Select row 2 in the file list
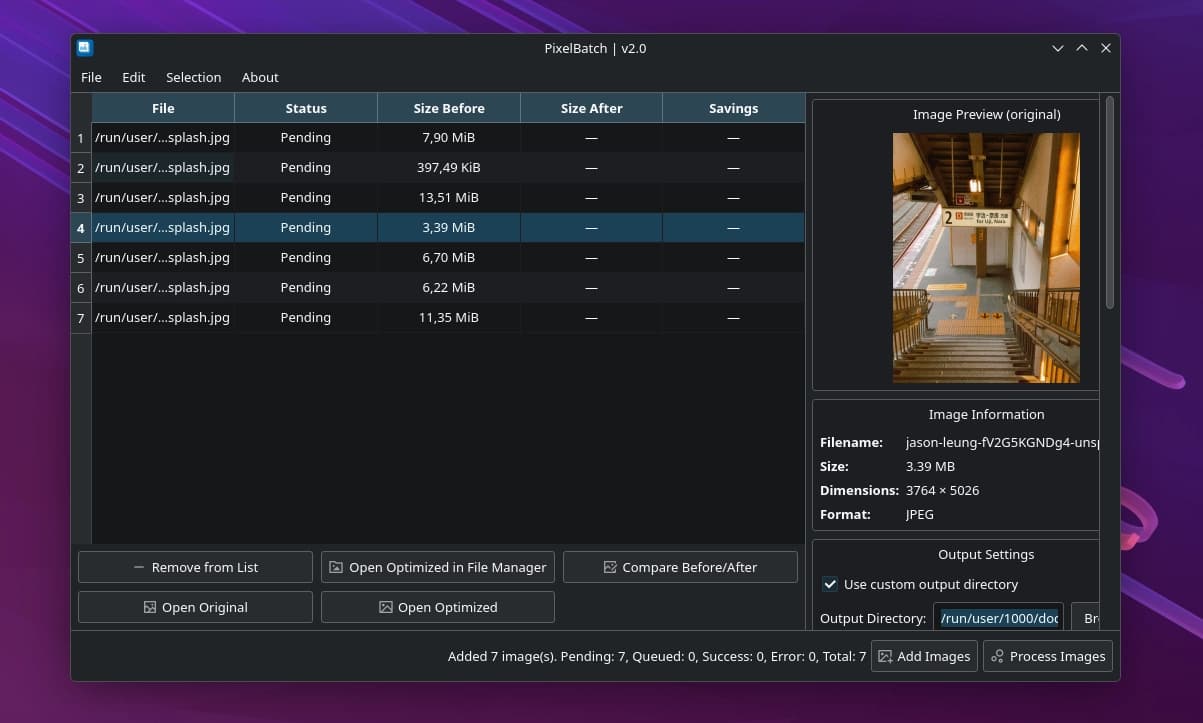Image resolution: width=1203 pixels, height=723 pixels. pyautogui.click(x=300, y=167)
